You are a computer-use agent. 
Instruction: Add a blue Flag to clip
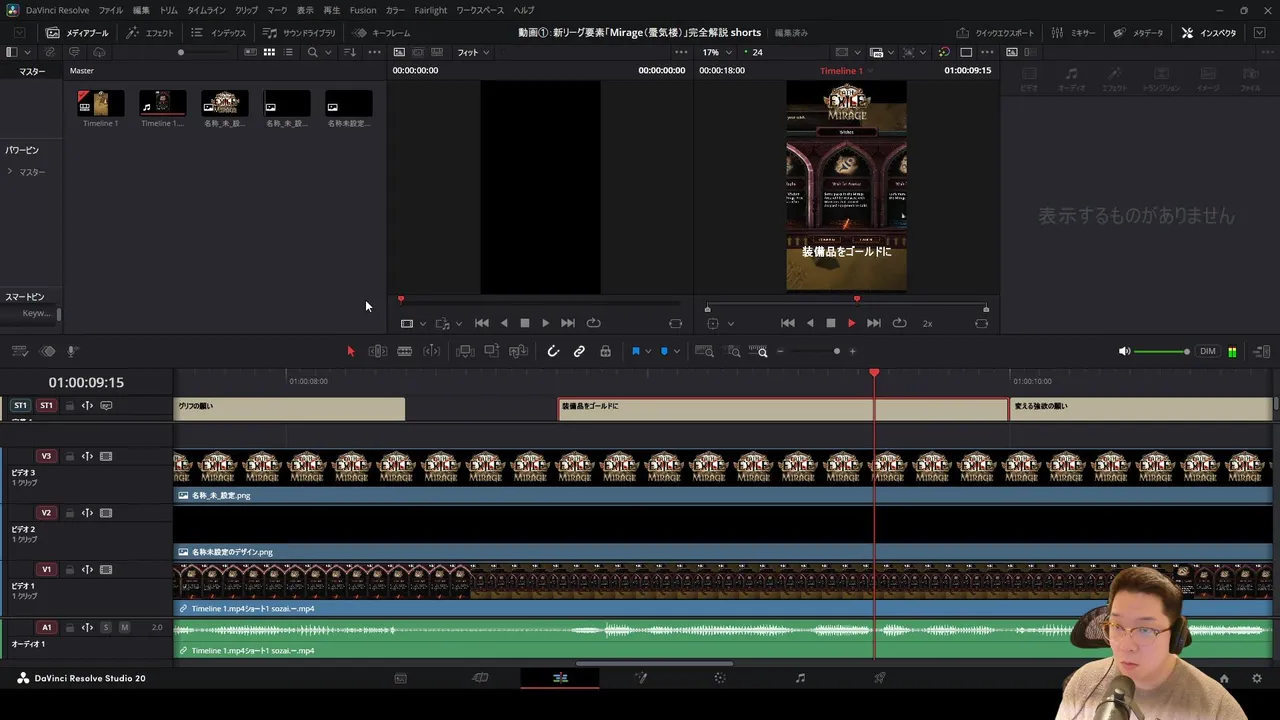coord(635,351)
